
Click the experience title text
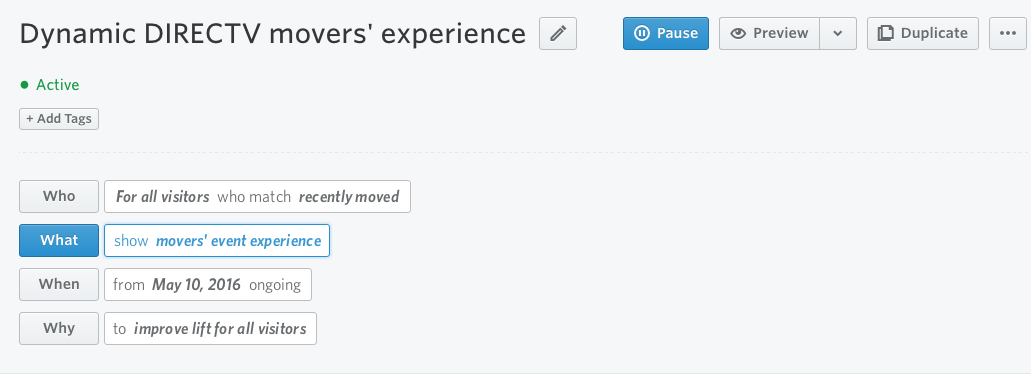click(273, 34)
